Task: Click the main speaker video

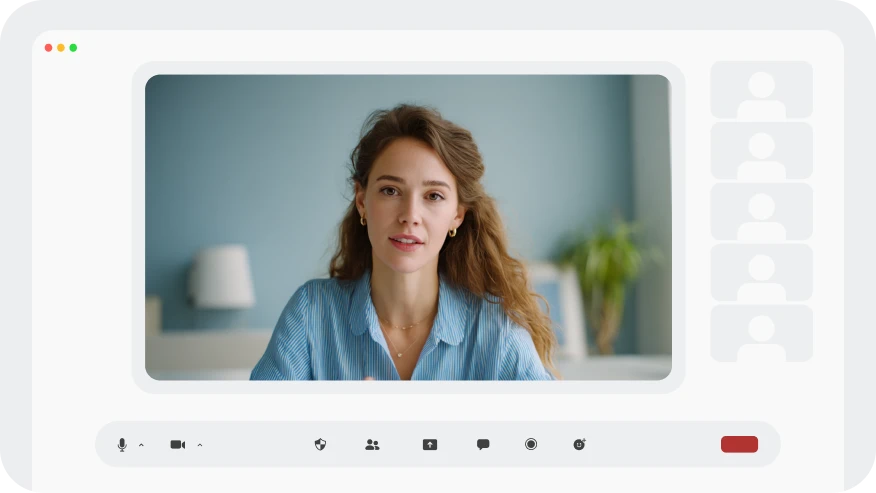Action: pos(408,227)
